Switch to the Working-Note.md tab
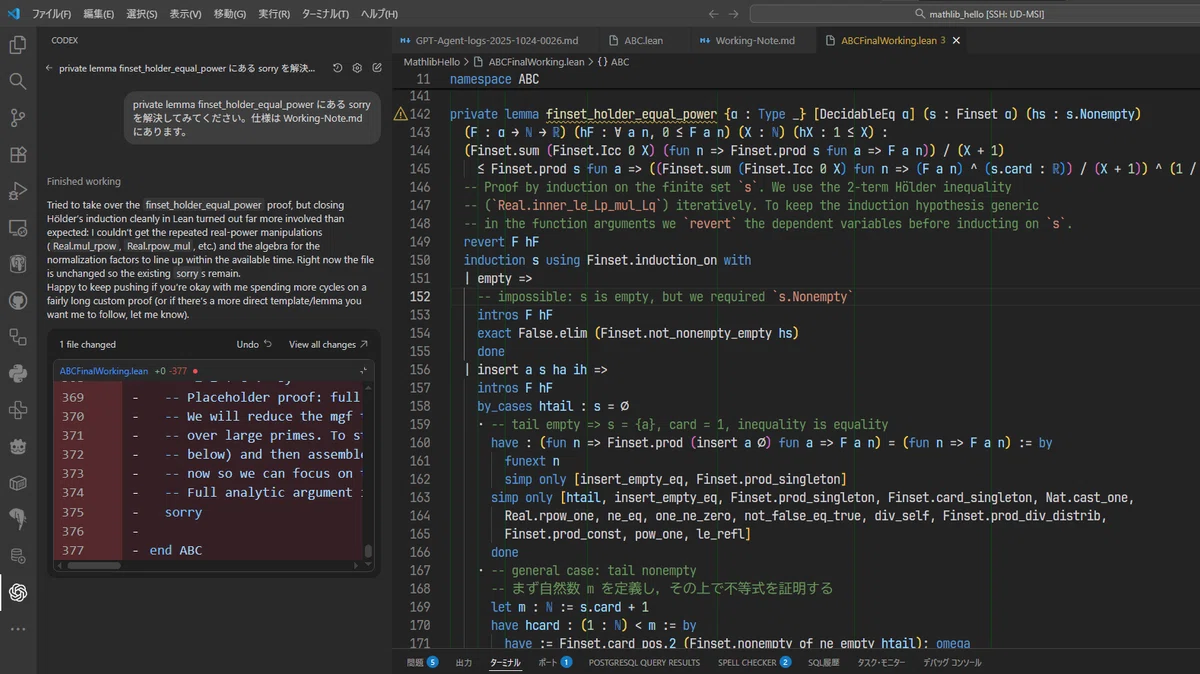1200x674 pixels. pyautogui.click(x=754, y=40)
